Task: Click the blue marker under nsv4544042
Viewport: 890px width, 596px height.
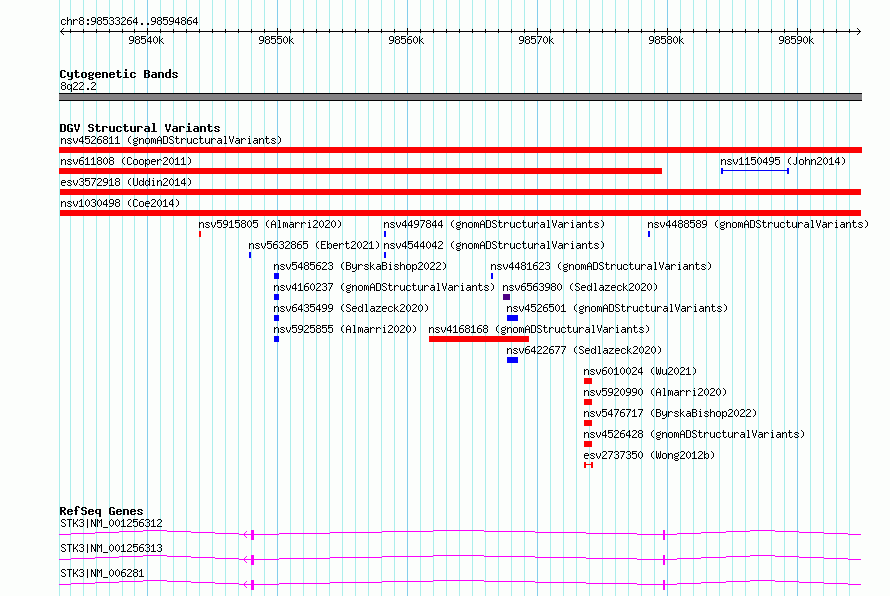Action: 385,255
